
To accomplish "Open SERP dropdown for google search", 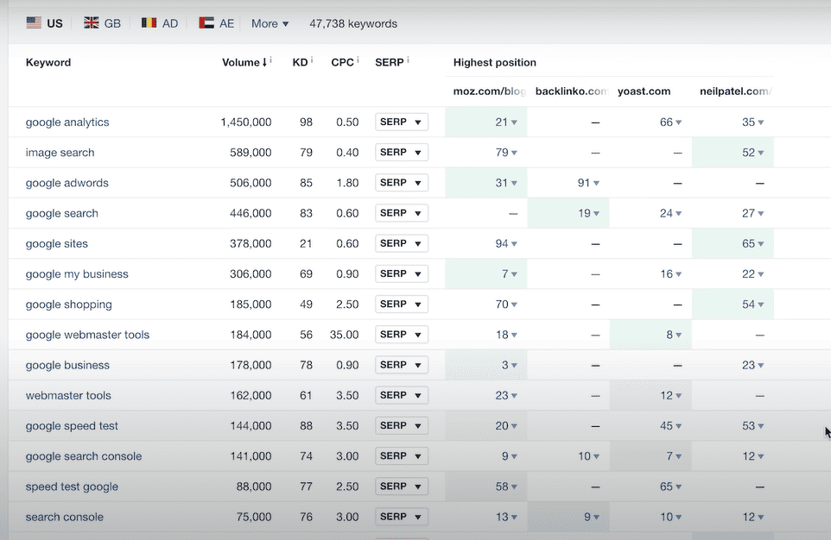I will [x=401, y=213].
